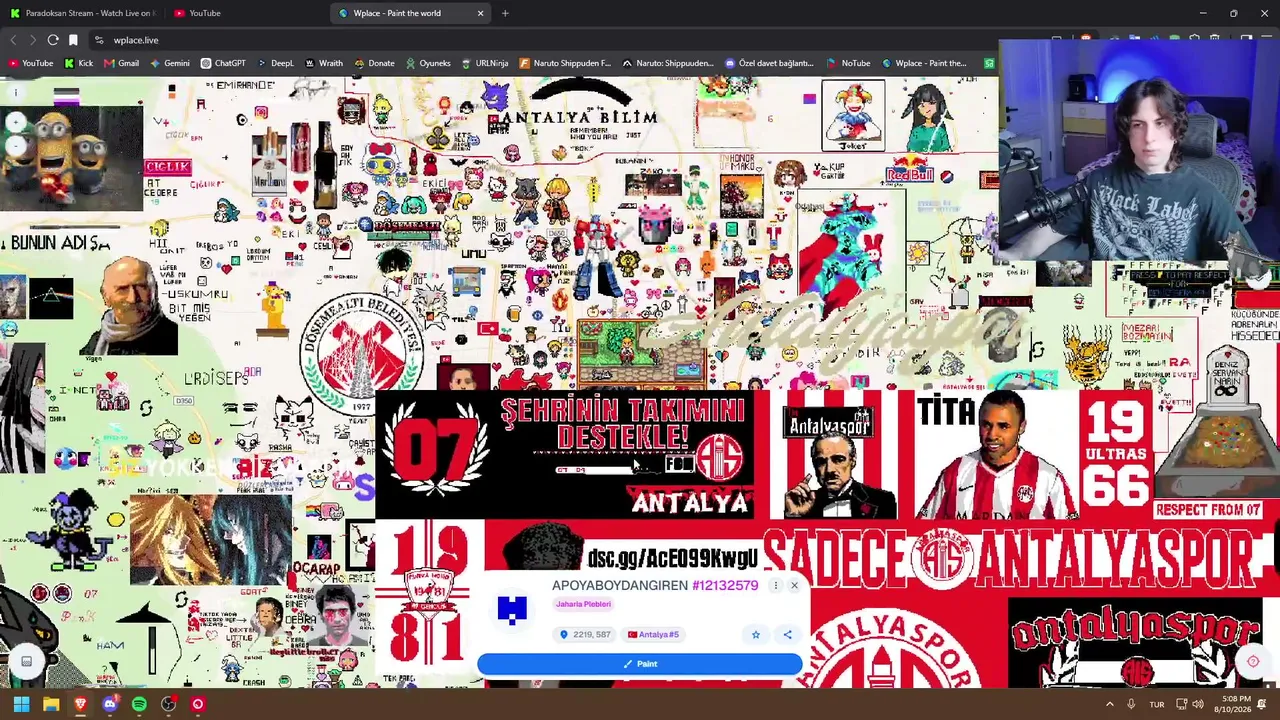Open Discord from the taskbar
Image resolution: width=1280 pixels, height=720 pixels.
click(110, 704)
